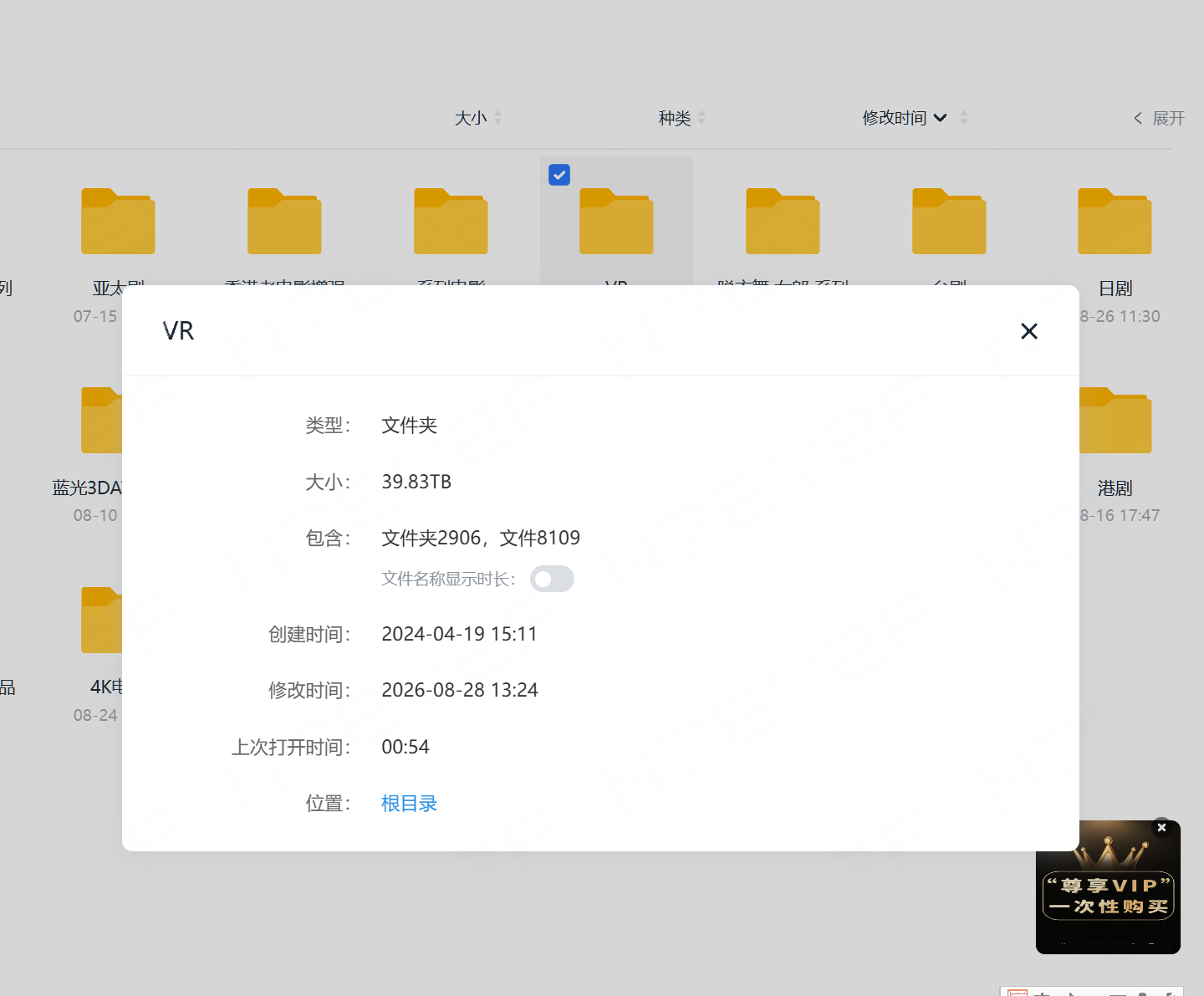The height and width of the screenshot is (996, 1204).
Task: Open the 修改时间 sort dropdown
Action: point(905,118)
